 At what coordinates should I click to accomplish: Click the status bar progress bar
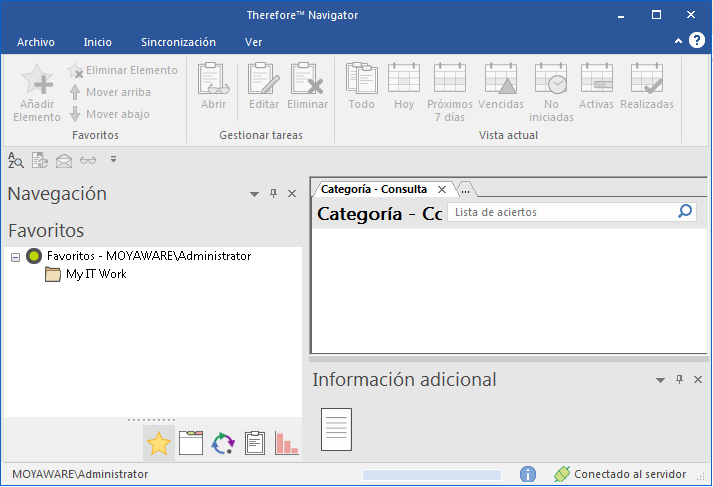click(432, 475)
